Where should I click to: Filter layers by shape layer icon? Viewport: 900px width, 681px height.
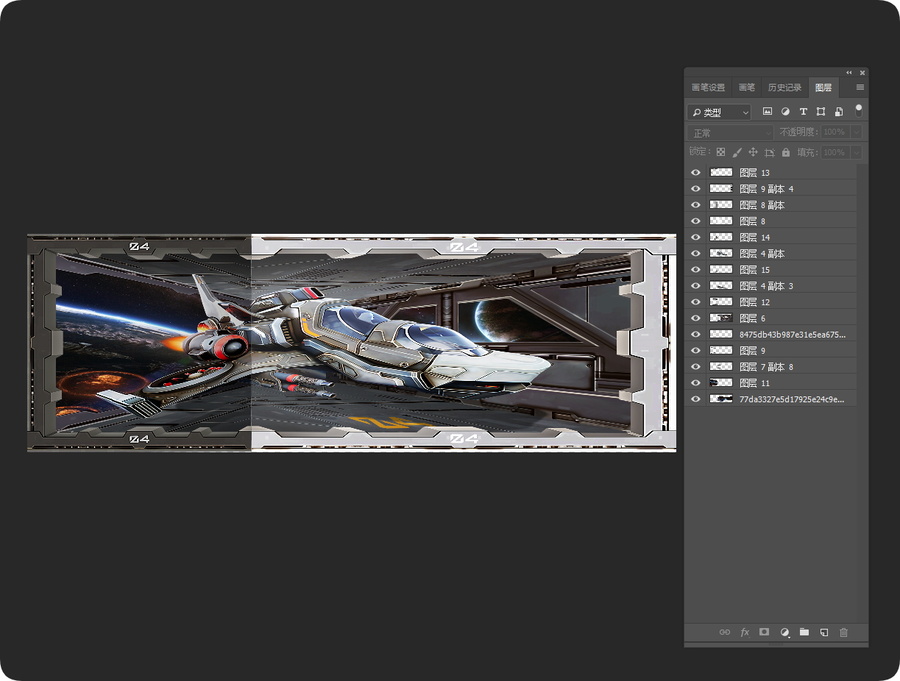point(821,111)
